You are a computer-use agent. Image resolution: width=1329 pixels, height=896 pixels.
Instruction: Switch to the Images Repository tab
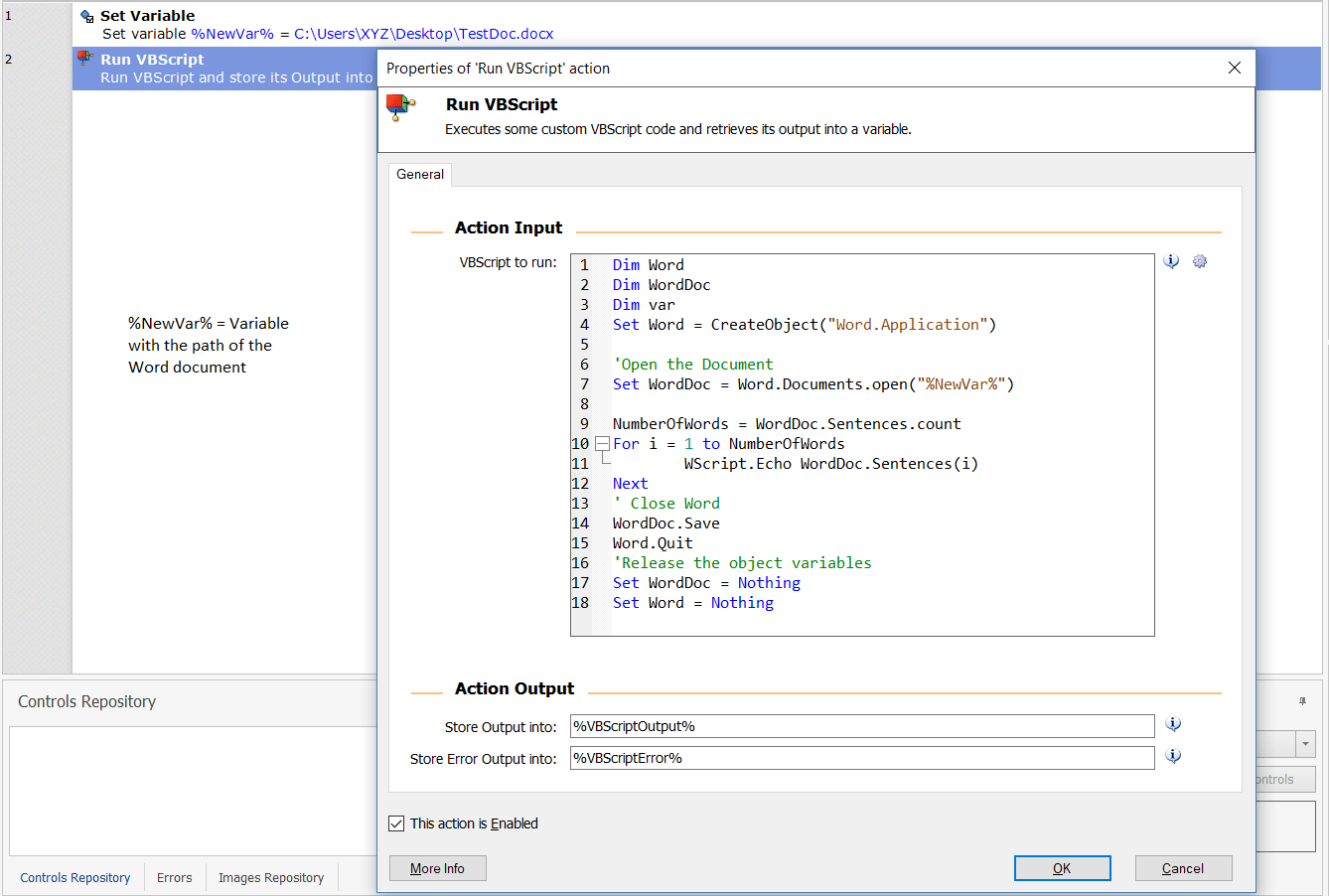(x=270, y=877)
